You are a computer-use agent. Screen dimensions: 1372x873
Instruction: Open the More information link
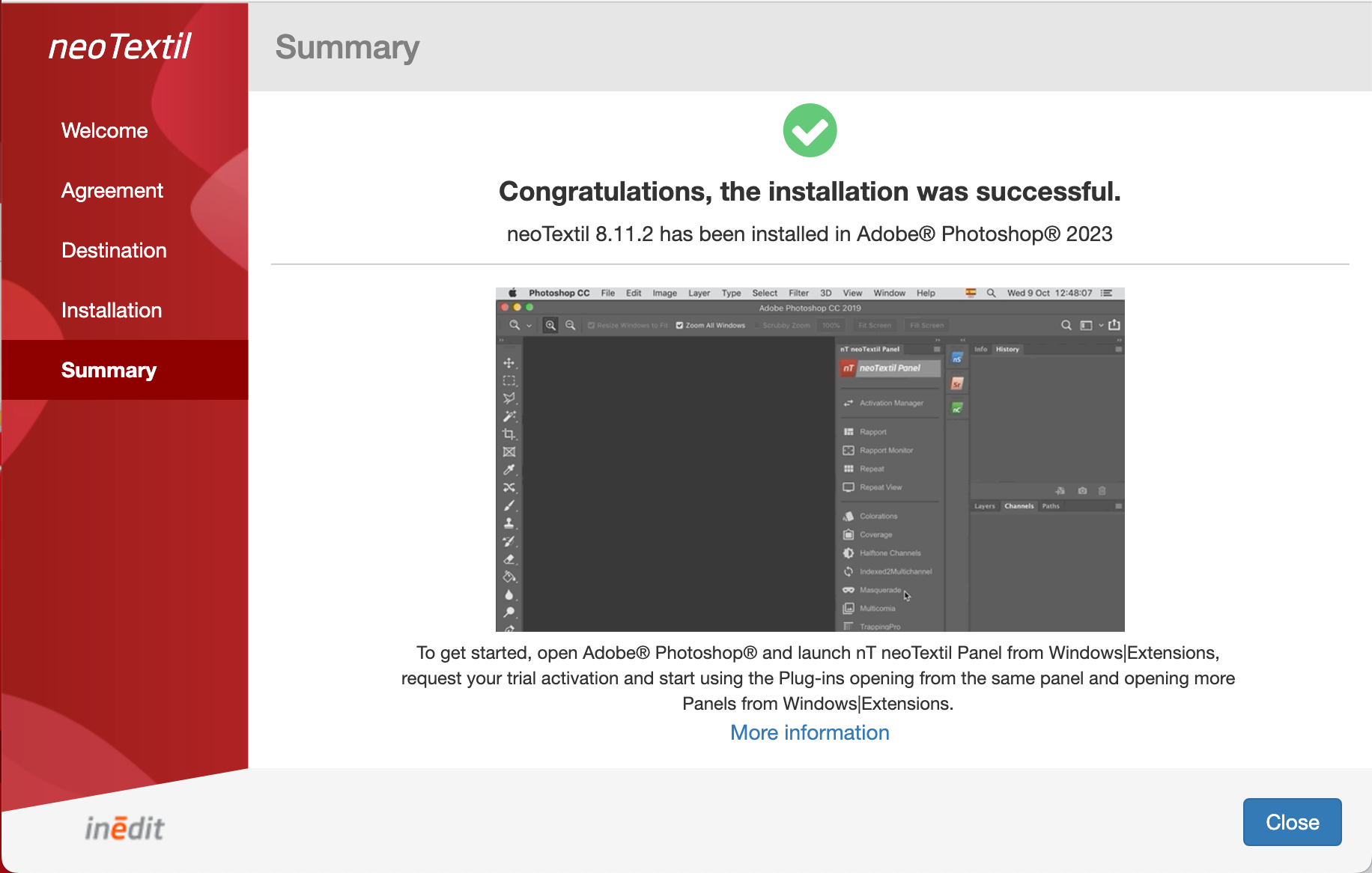[810, 732]
